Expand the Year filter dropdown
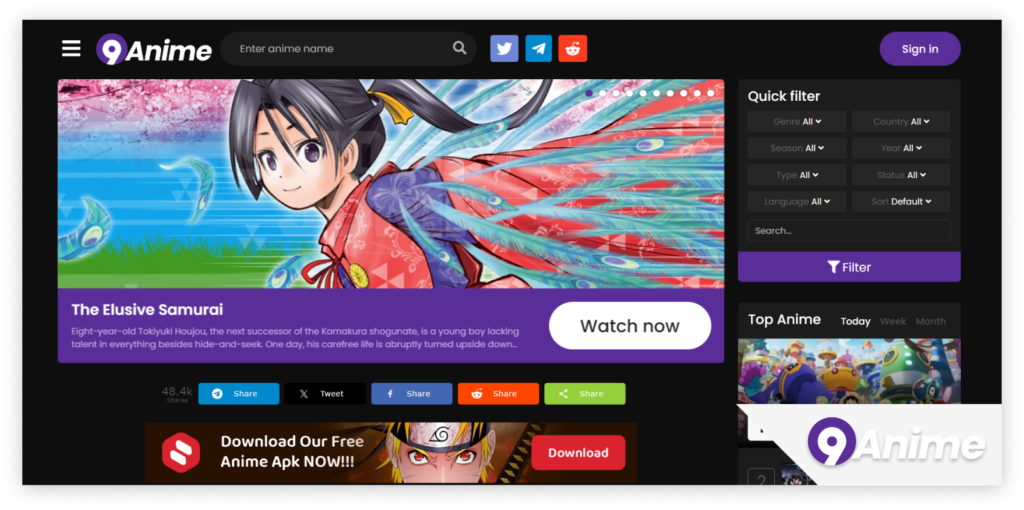Screen dimensions: 1024x510 (901, 148)
